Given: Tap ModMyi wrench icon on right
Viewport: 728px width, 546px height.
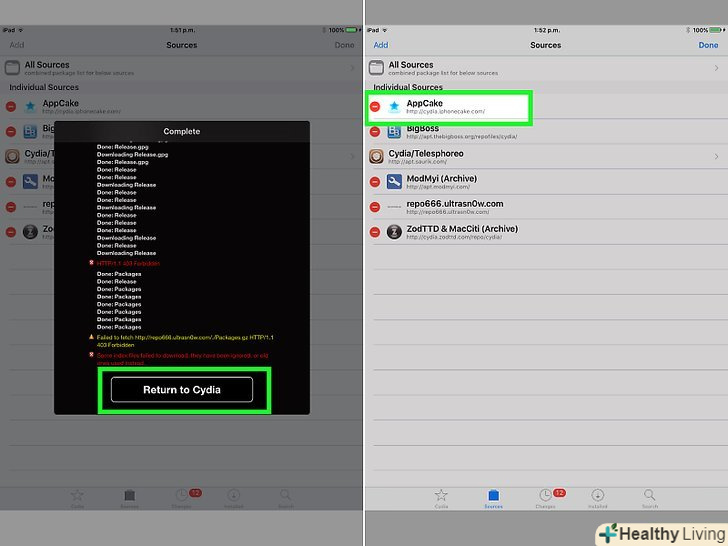Looking at the screenshot, I should pos(394,182).
